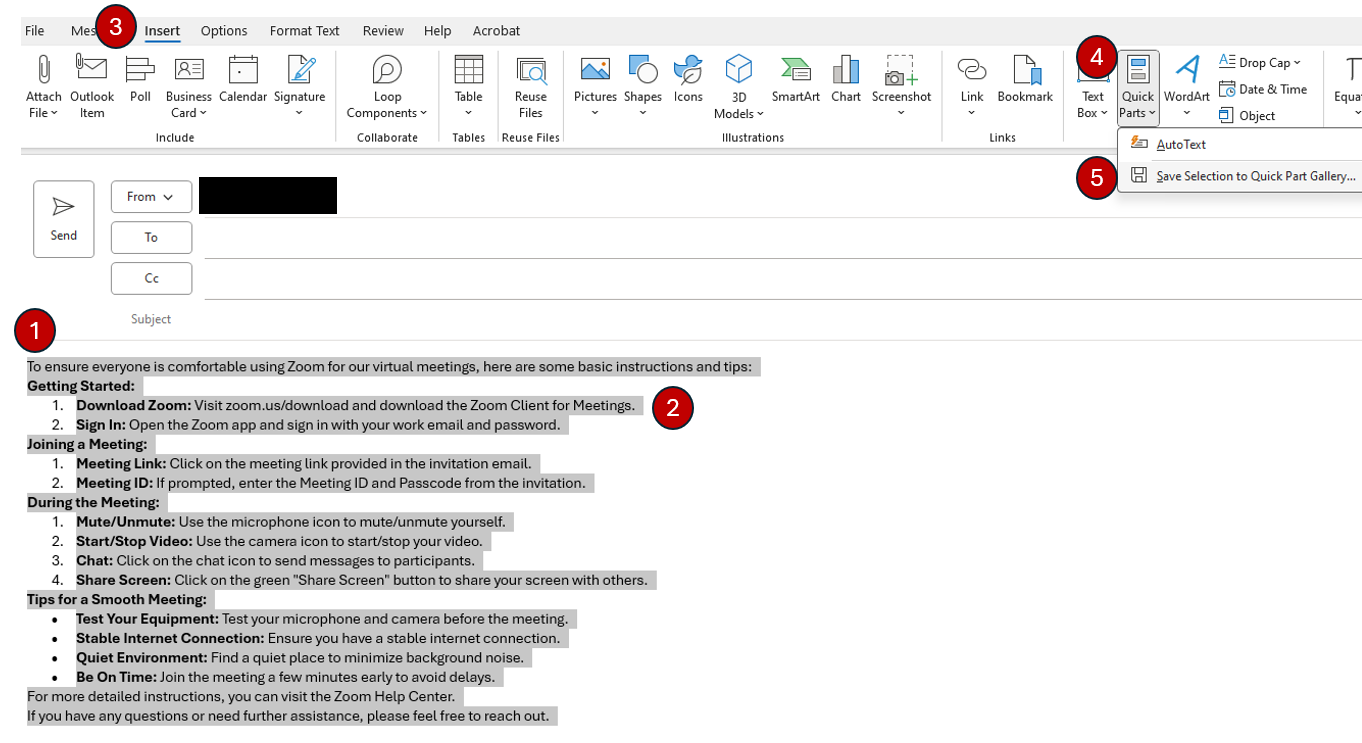Open Loop Components menu
This screenshot has width=1362, height=743.
[387, 86]
